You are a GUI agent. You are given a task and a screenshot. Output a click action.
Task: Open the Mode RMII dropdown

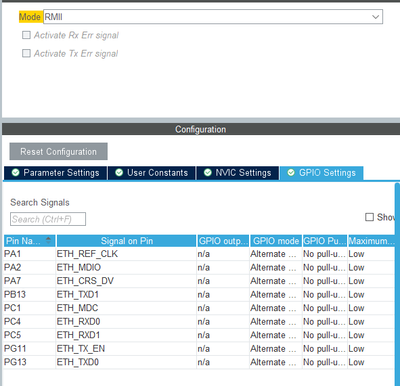tap(213, 17)
